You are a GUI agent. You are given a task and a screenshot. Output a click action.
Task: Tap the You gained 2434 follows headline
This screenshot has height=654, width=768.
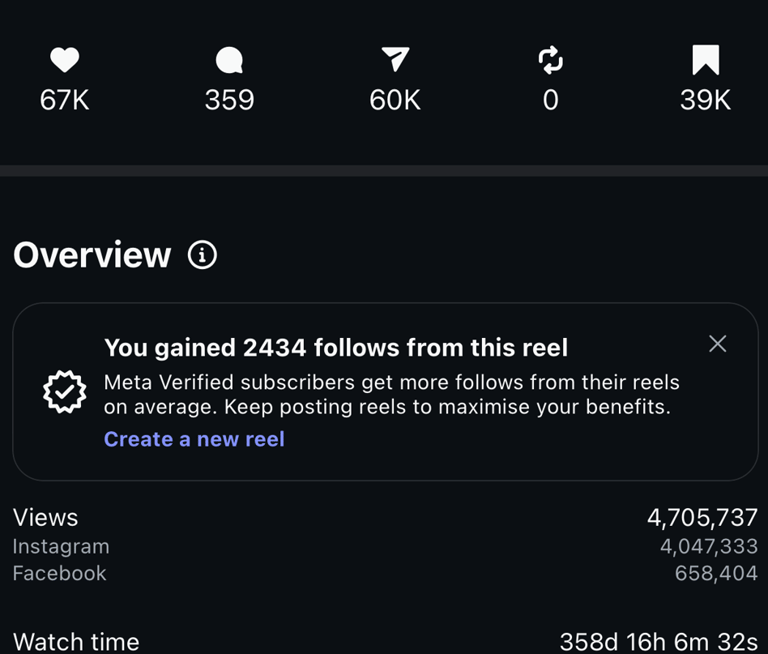(336, 348)
